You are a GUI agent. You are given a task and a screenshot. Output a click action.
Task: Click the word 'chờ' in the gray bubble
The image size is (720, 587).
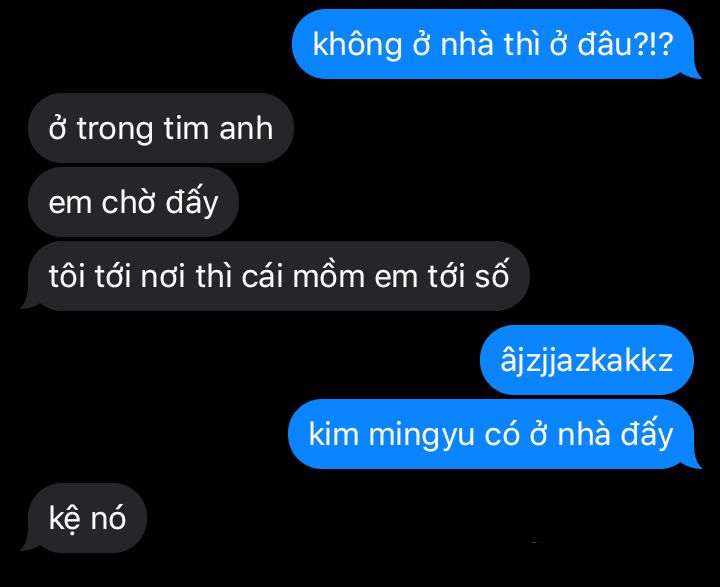pos(128,201)
